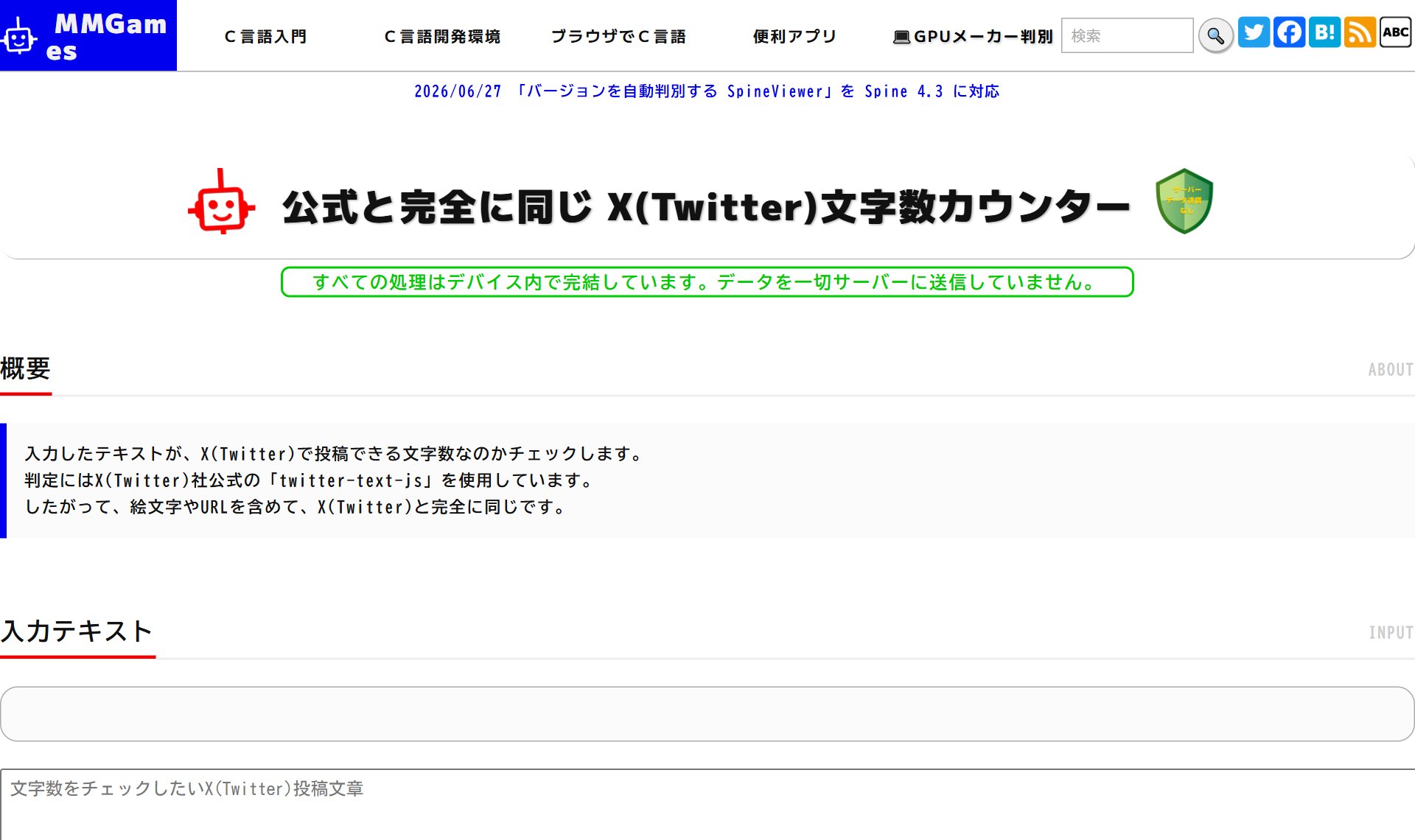This screenshot has height=840, width=1415.
Task: Click the line mentioning twitter-text-js
Action: pos(310,480)
